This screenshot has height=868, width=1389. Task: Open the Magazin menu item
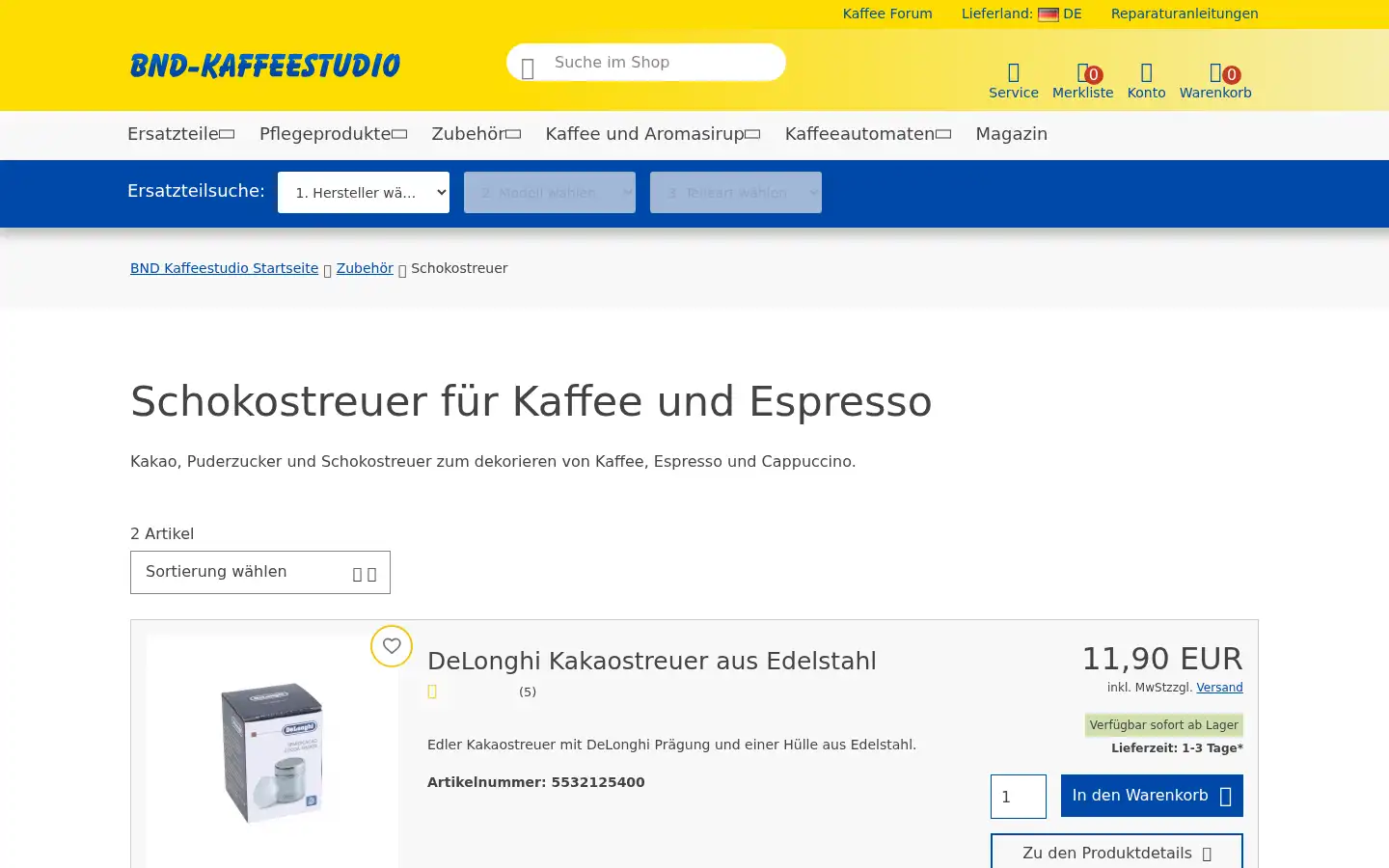pyautogui.click(x=1011, y=134)
